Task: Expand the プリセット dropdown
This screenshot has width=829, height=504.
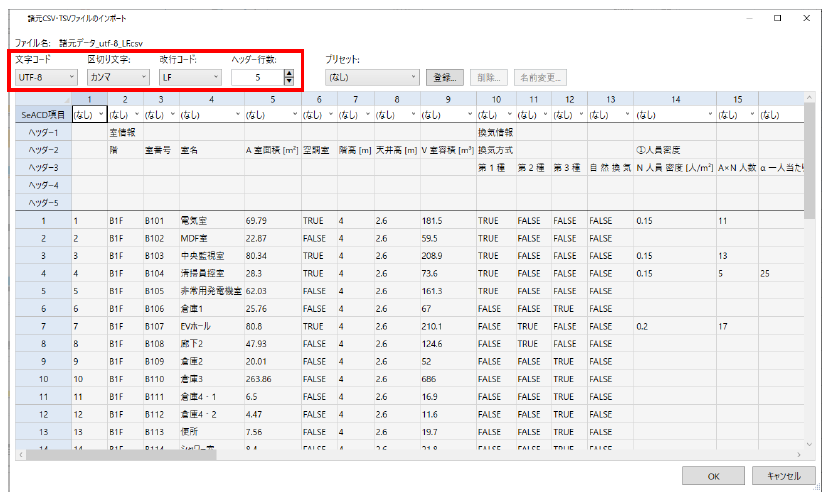Action: coord(372,77)
